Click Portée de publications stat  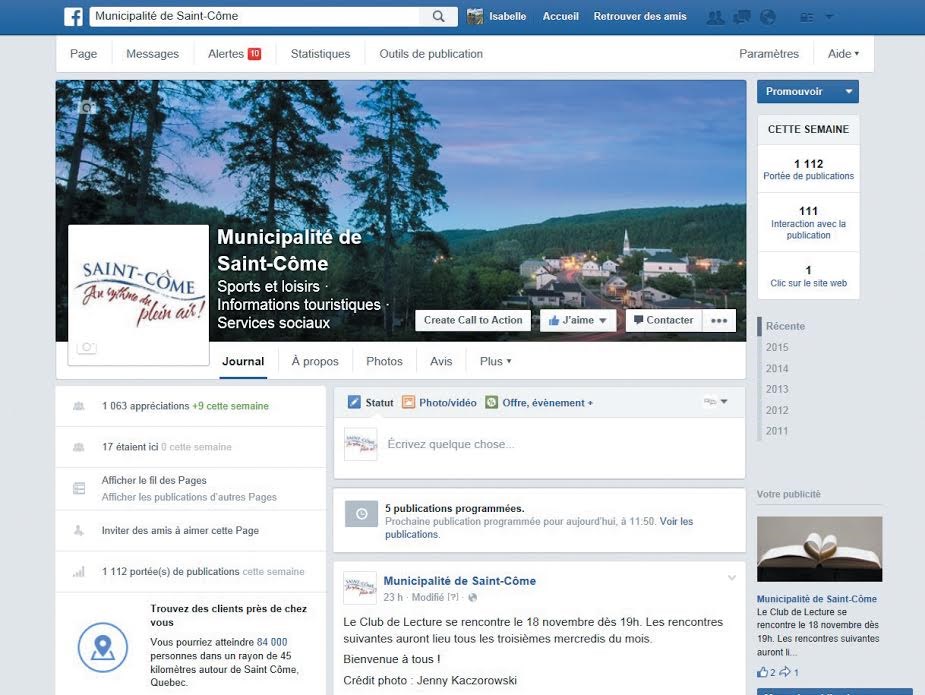pos(808,169)
